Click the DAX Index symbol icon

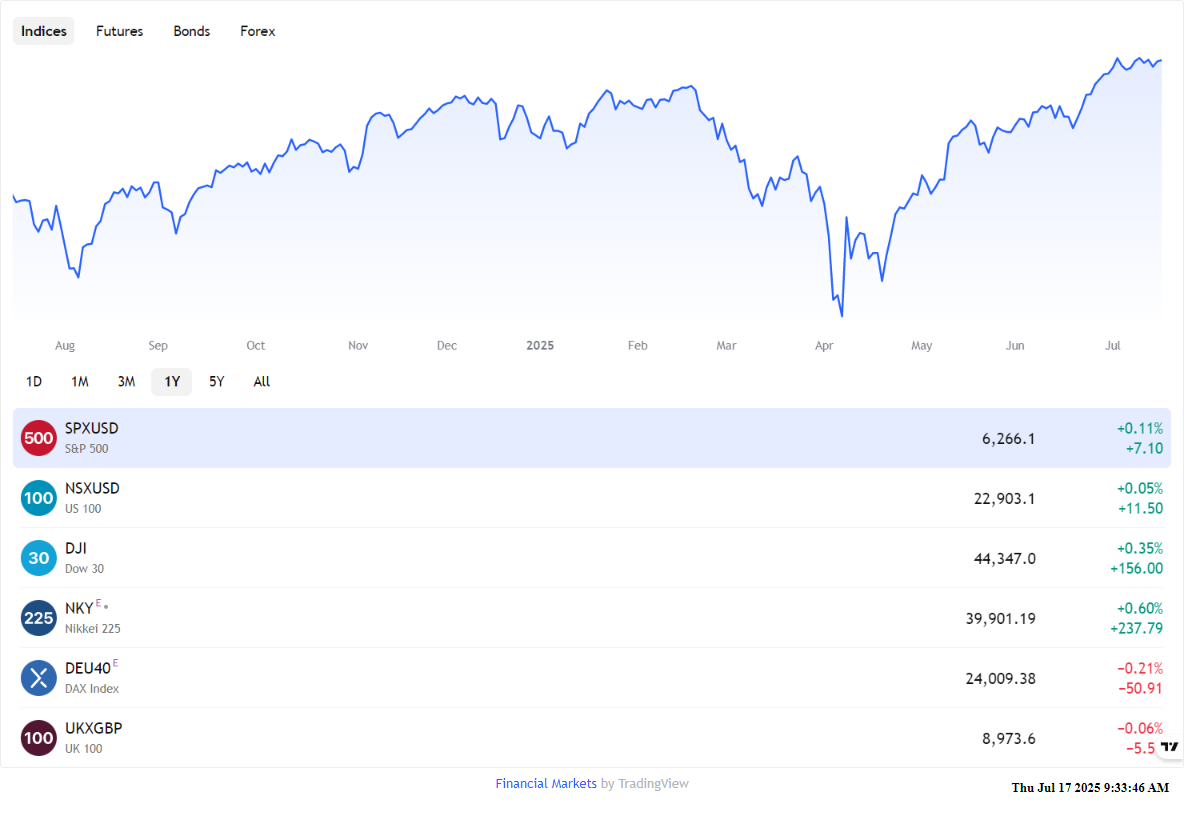click(39, 678)
